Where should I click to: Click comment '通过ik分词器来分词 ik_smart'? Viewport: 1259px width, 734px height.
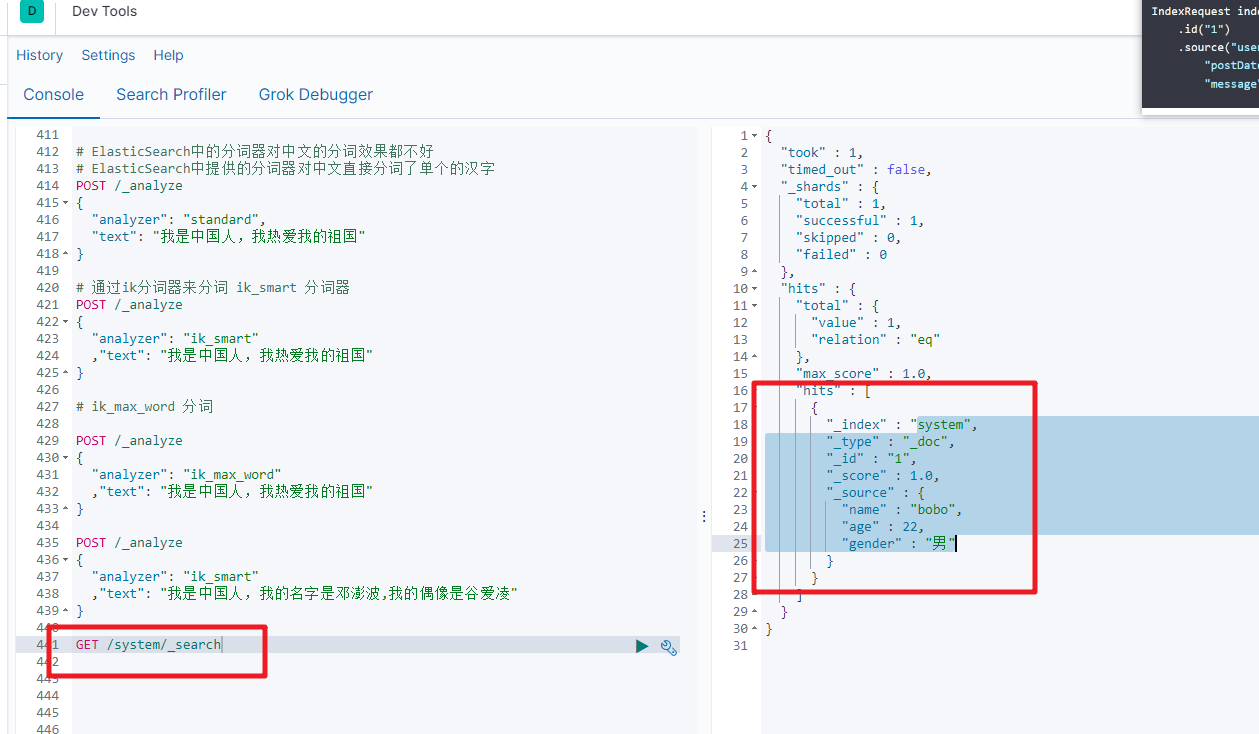pos(213,287)
